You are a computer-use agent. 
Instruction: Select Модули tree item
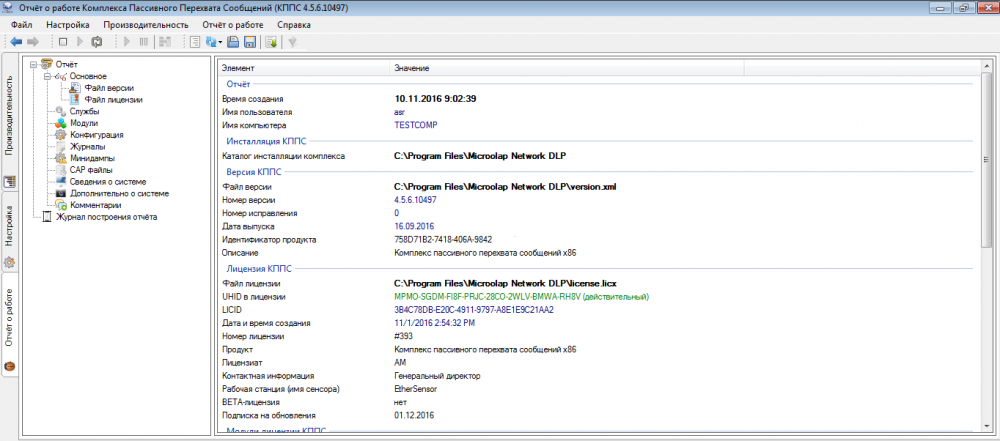(84, 123)
